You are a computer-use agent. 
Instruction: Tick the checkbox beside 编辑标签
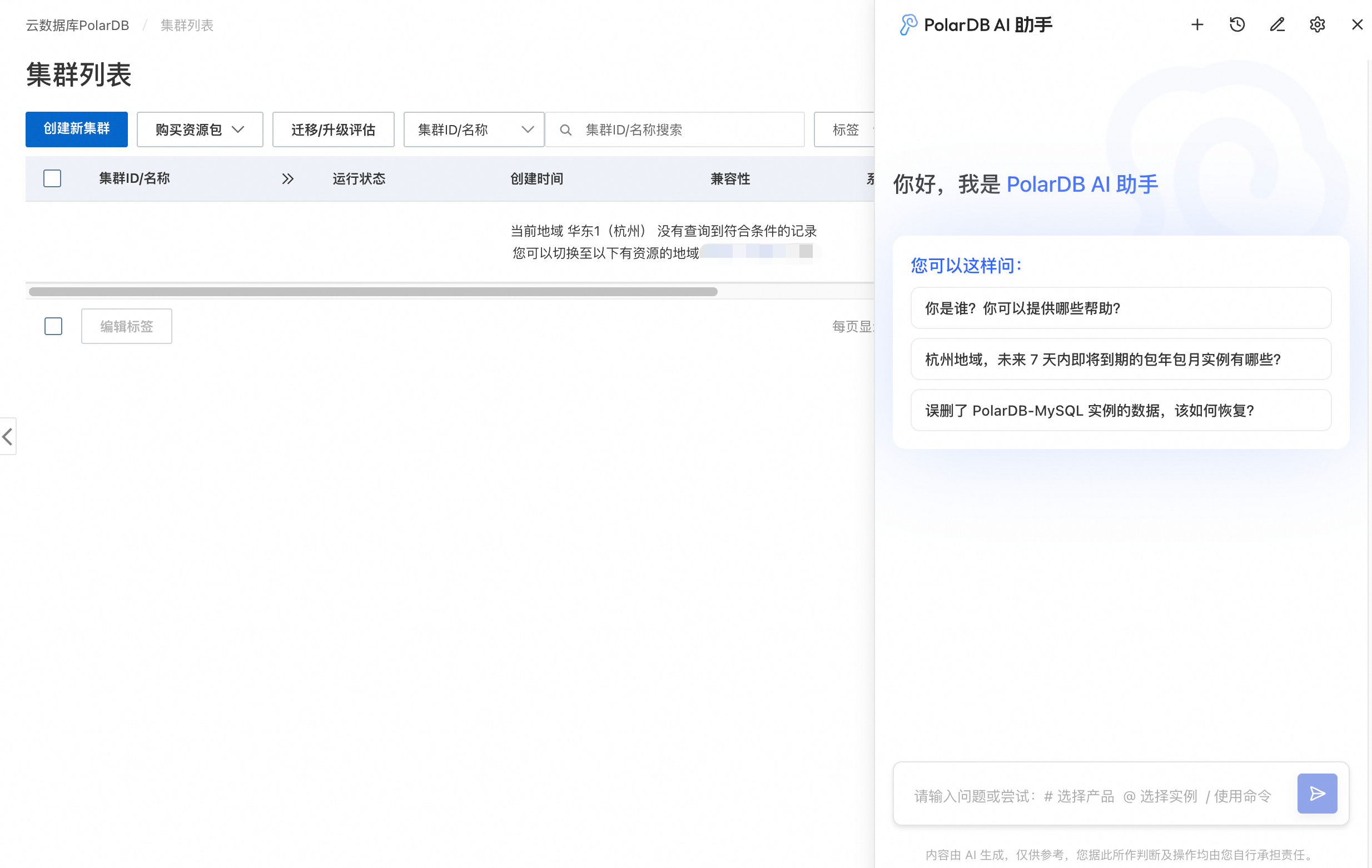tap(53, 326)
